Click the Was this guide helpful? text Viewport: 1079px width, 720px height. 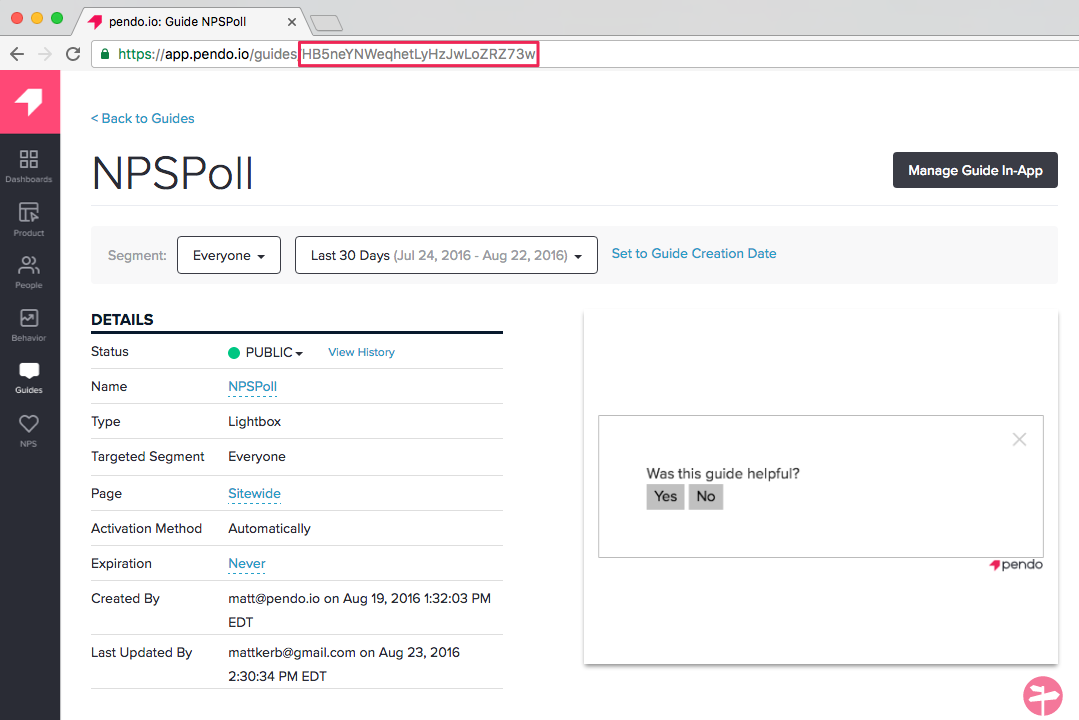723,474
